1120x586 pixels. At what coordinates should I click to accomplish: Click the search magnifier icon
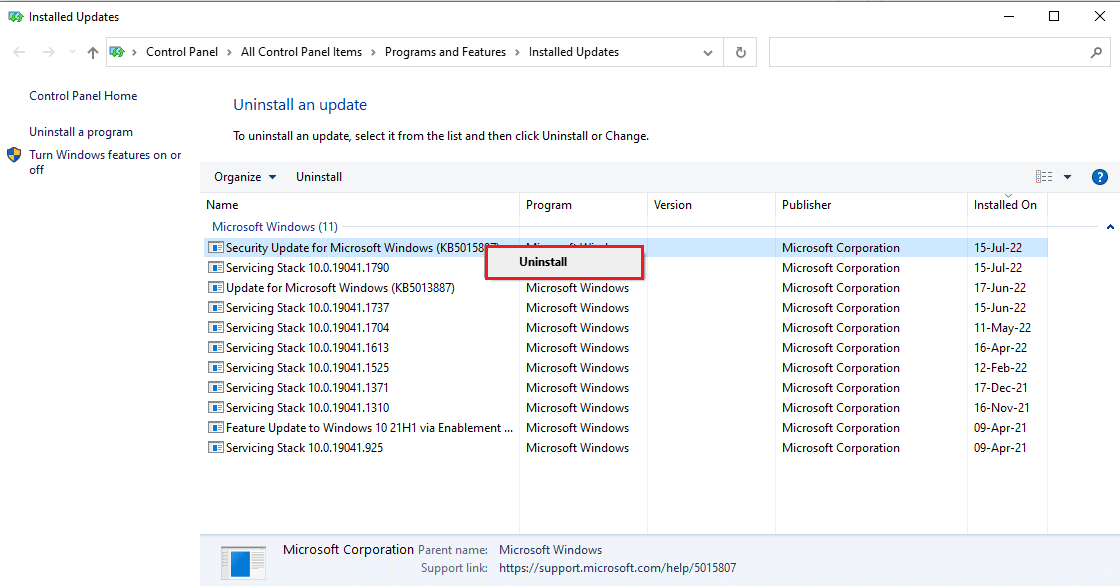point(1096,52)
